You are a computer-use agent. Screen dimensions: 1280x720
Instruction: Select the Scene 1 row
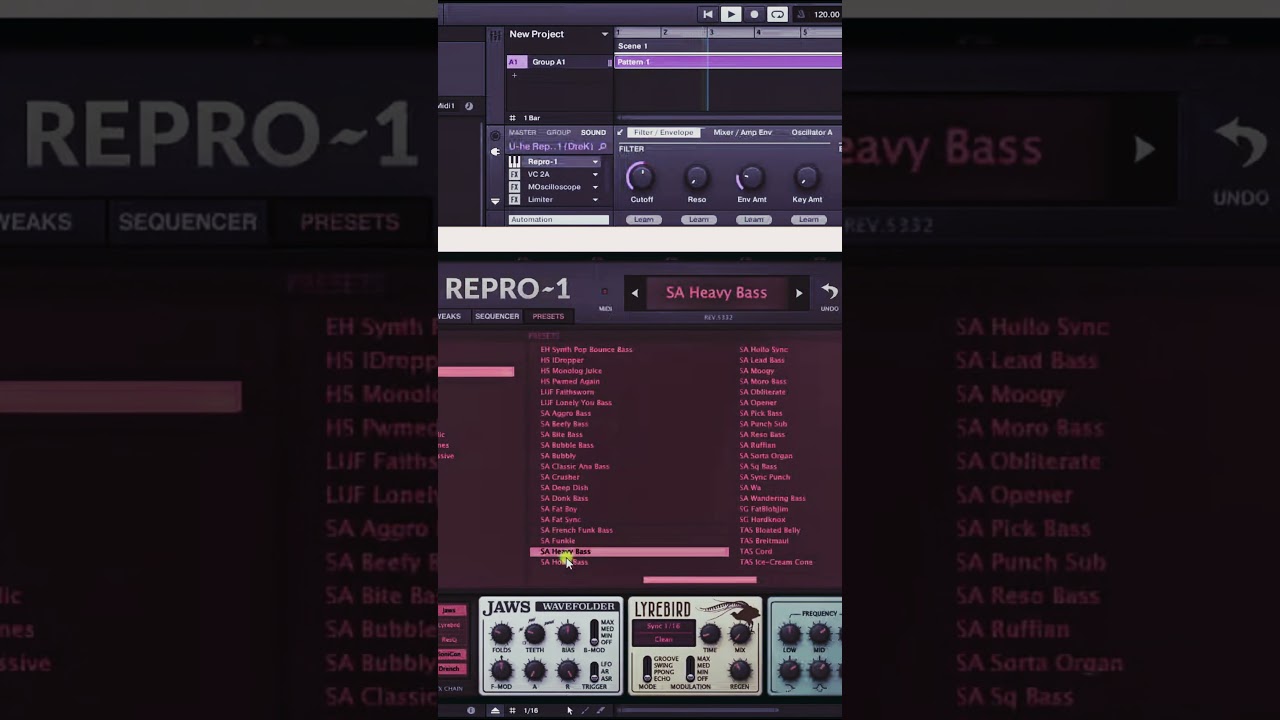coord(728,46)
